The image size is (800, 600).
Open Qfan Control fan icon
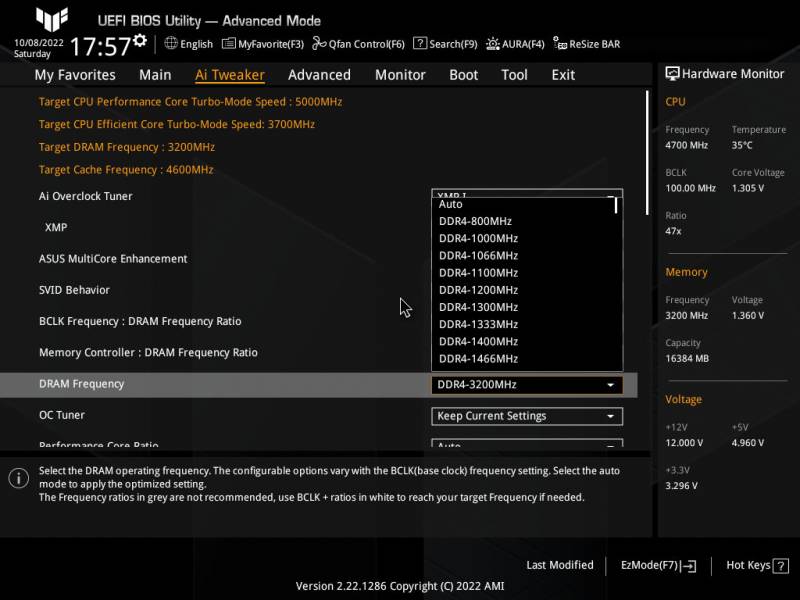click(x=319, y=43)
